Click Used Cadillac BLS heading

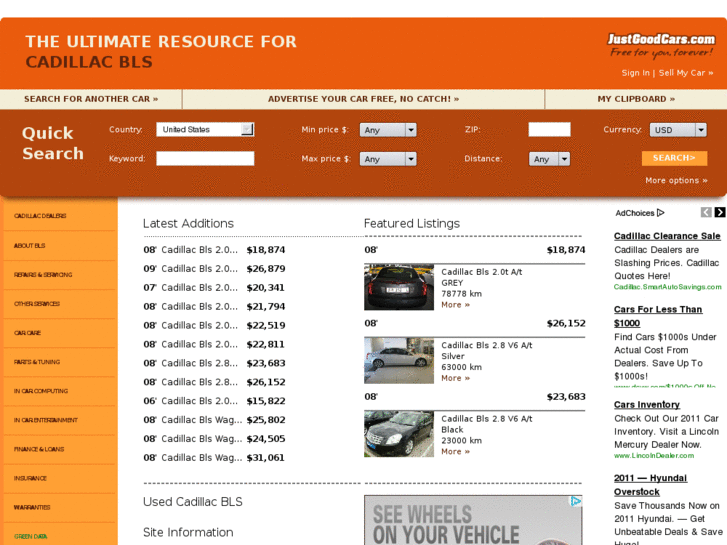click(x=192, y=502)
